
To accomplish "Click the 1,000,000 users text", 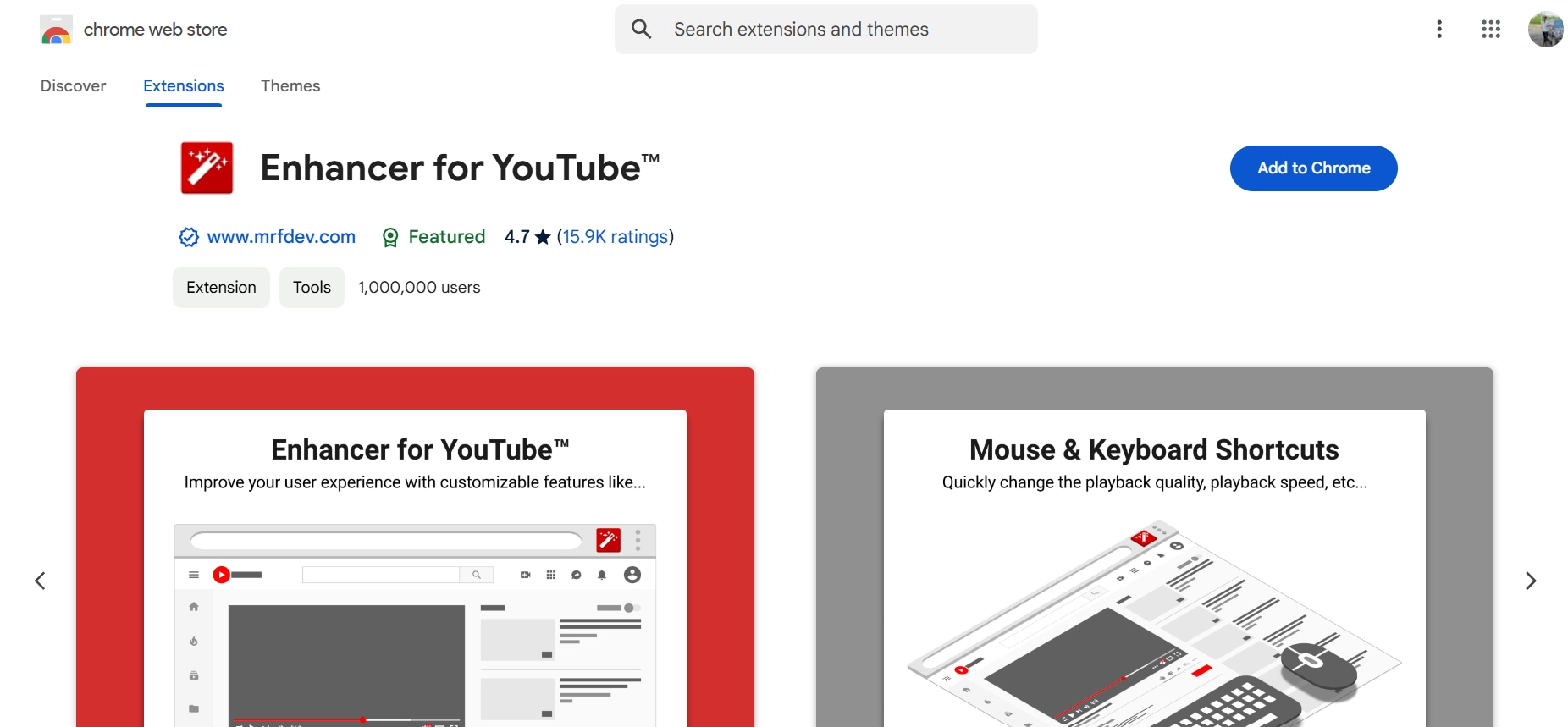I will point(419,288).
